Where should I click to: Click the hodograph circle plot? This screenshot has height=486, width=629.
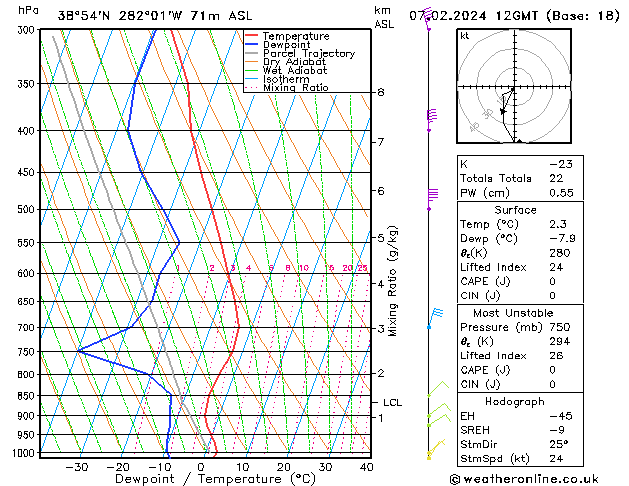tap(514, 86)
